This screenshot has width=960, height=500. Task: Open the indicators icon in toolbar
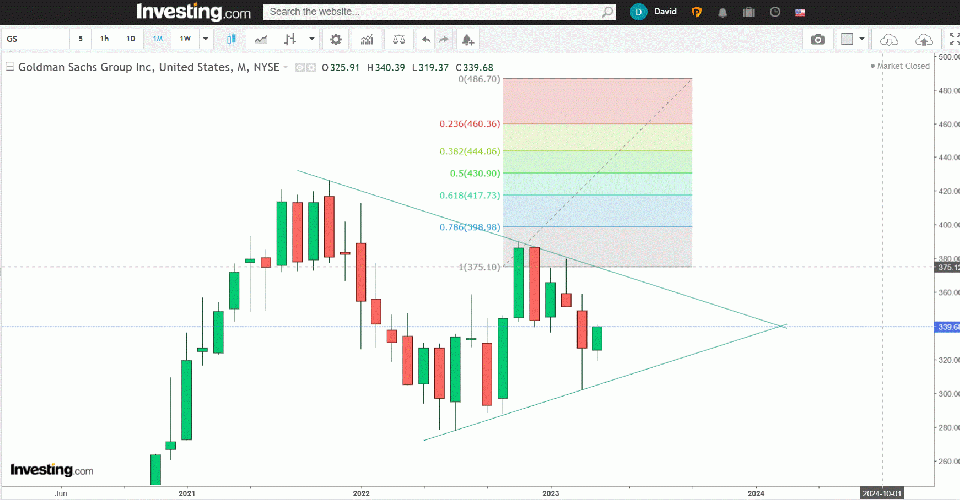[x=367, y=39]
